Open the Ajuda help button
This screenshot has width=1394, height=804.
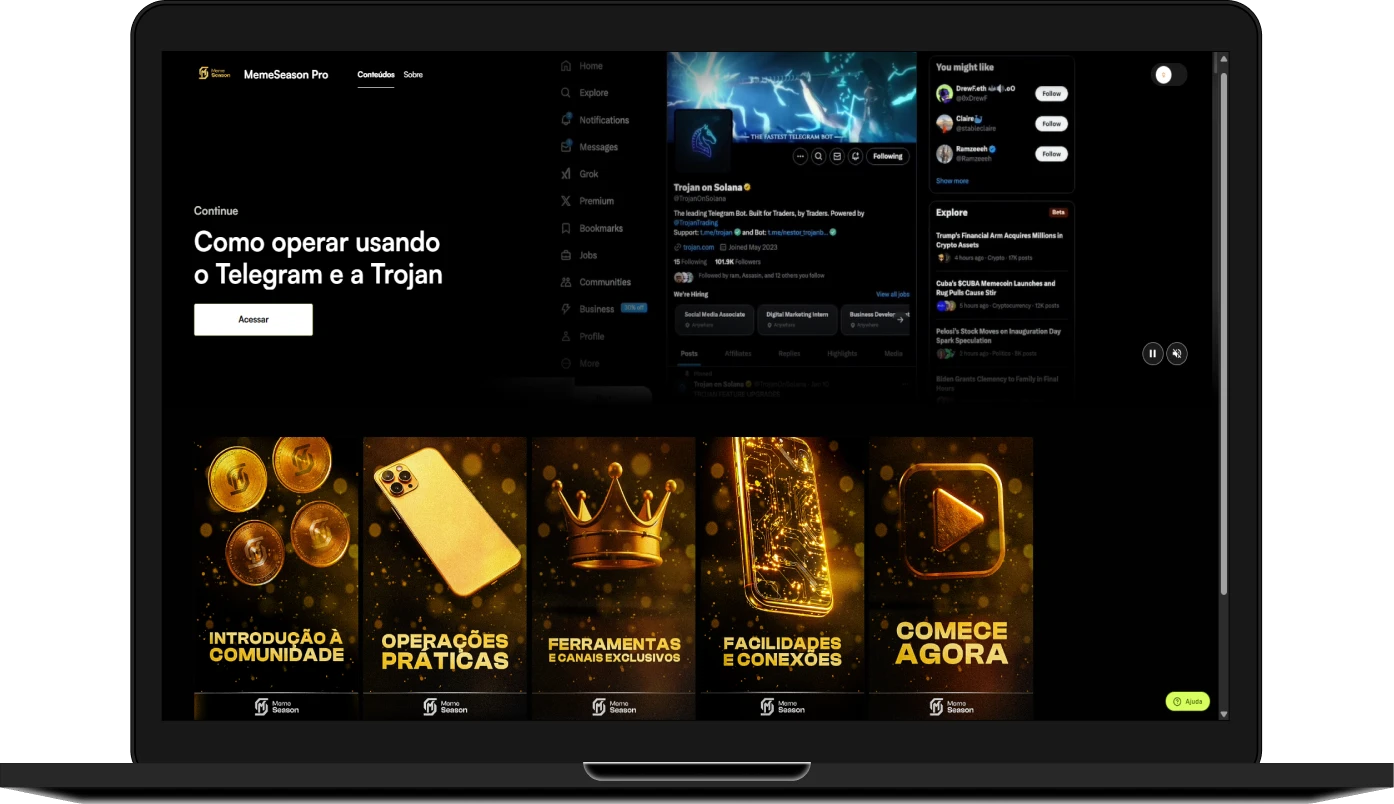click(x=1187, y=702)
